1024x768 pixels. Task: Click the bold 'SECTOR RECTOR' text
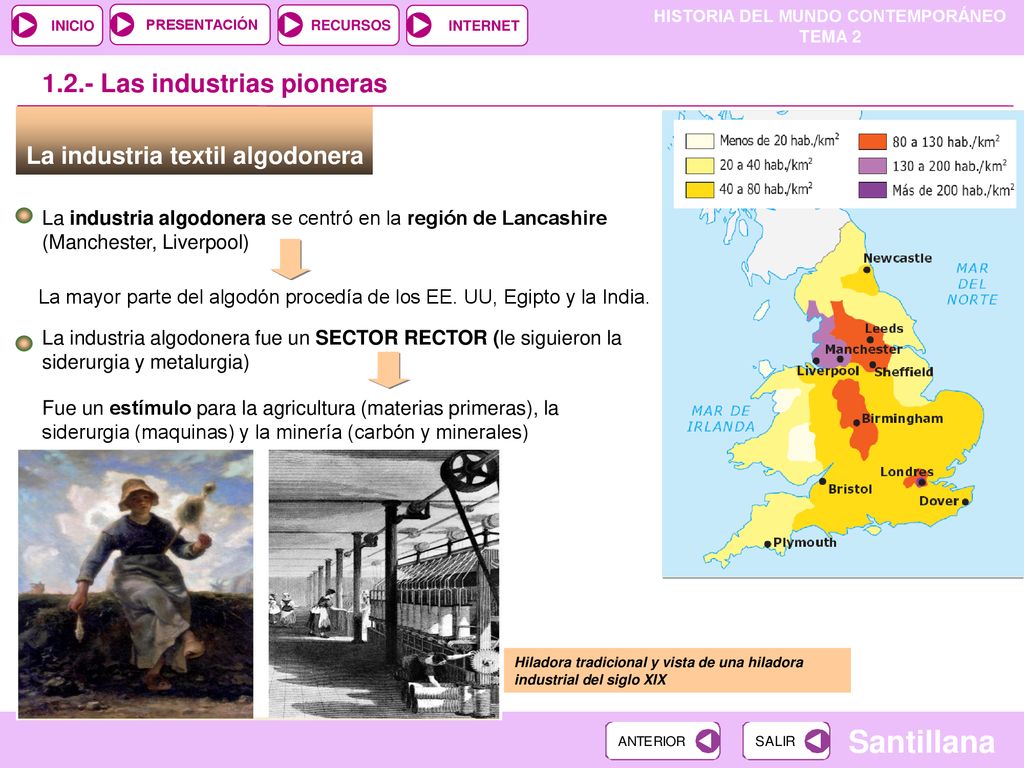tap(401, 338)
